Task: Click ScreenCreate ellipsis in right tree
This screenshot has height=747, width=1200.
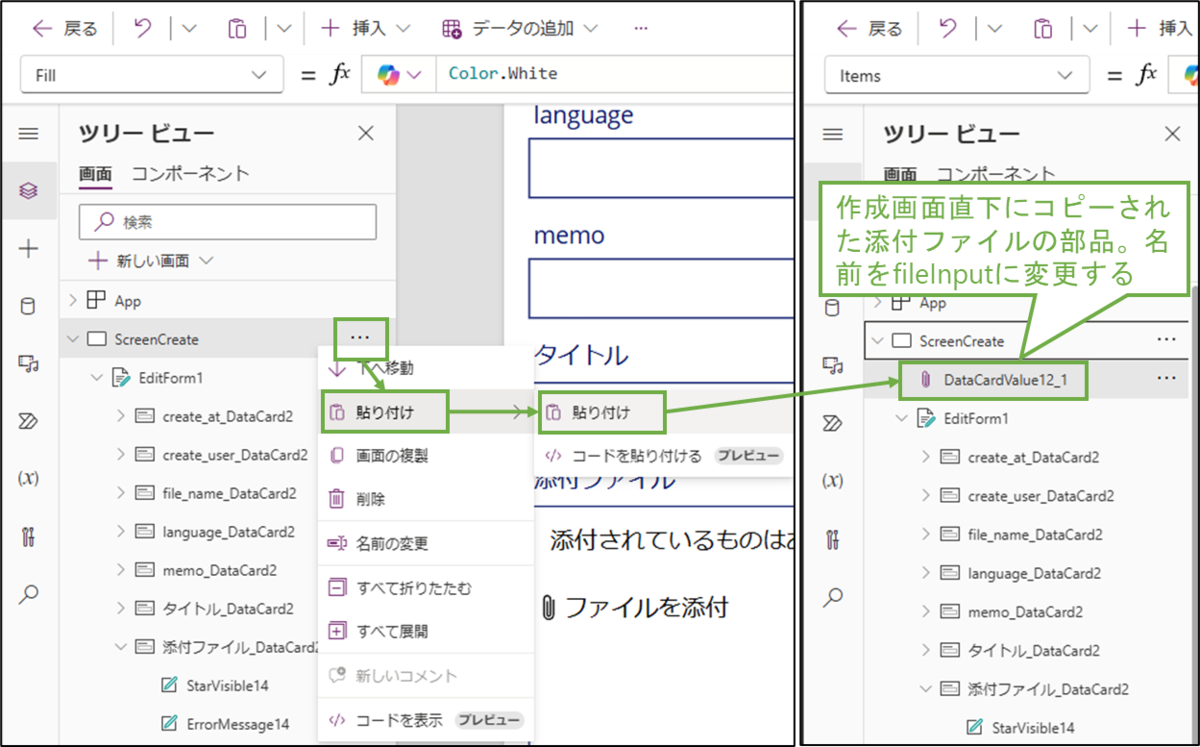Action: [x=1166, y=340]
